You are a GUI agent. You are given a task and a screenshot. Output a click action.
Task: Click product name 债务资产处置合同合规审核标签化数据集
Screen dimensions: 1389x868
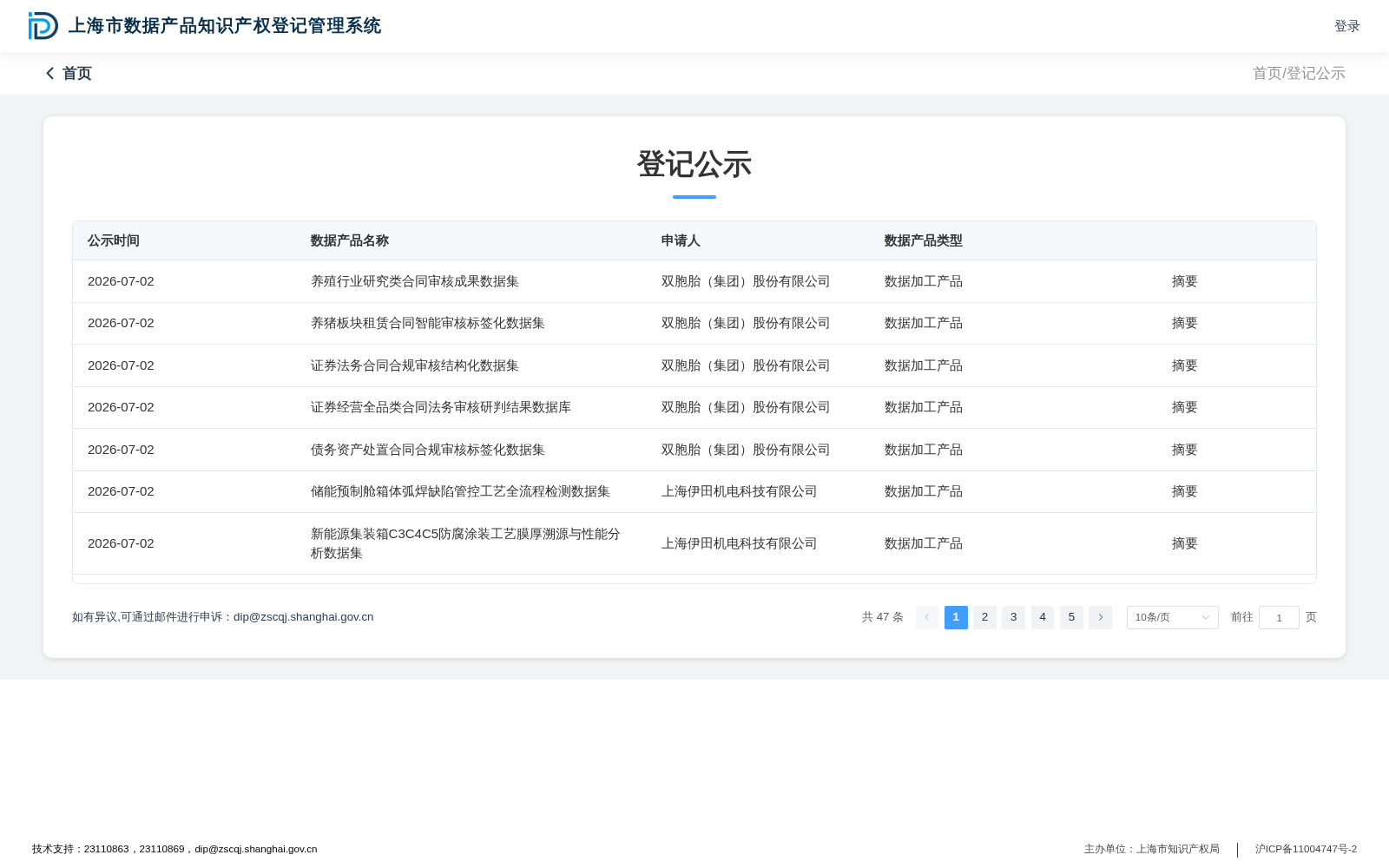coord(428,450)
